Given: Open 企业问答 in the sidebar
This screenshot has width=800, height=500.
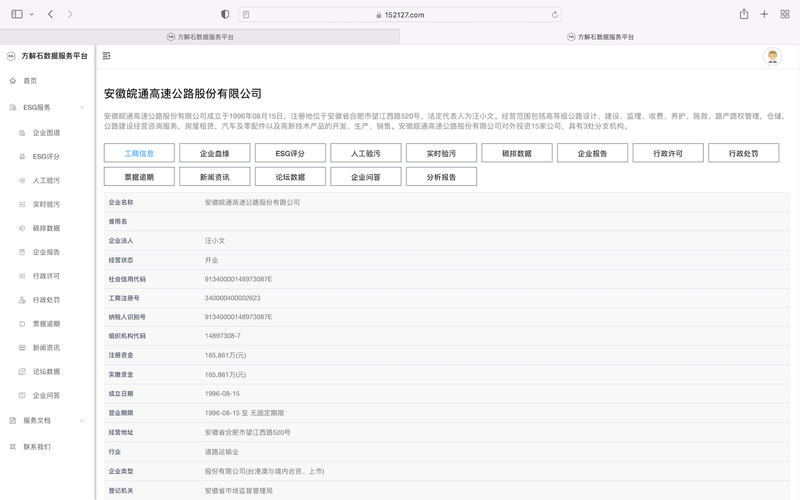Looking at the screenshot, I should click(x=47, y=395).
